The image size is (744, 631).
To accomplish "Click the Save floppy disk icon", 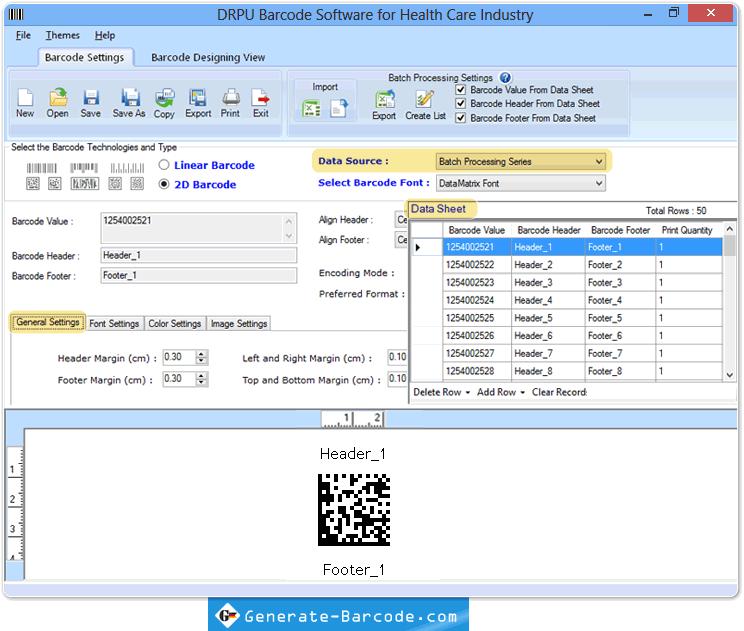I will pos(91,97).
